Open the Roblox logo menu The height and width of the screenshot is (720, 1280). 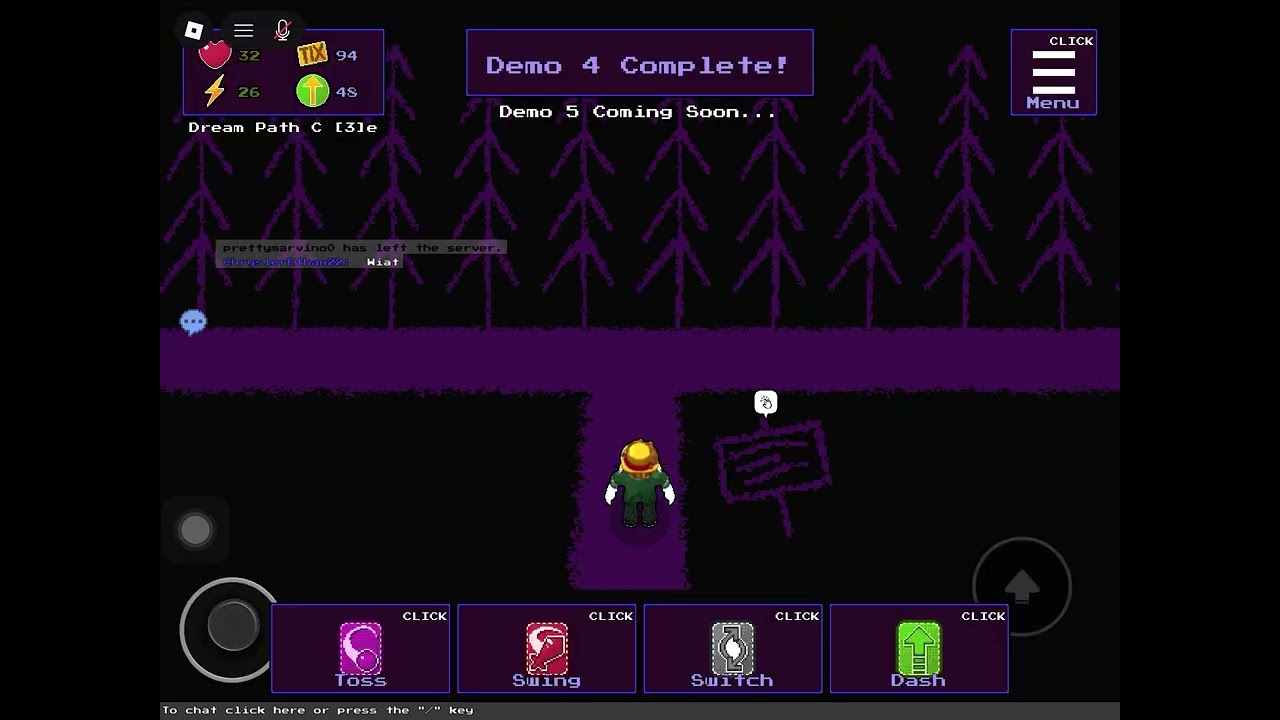point(194,31)
